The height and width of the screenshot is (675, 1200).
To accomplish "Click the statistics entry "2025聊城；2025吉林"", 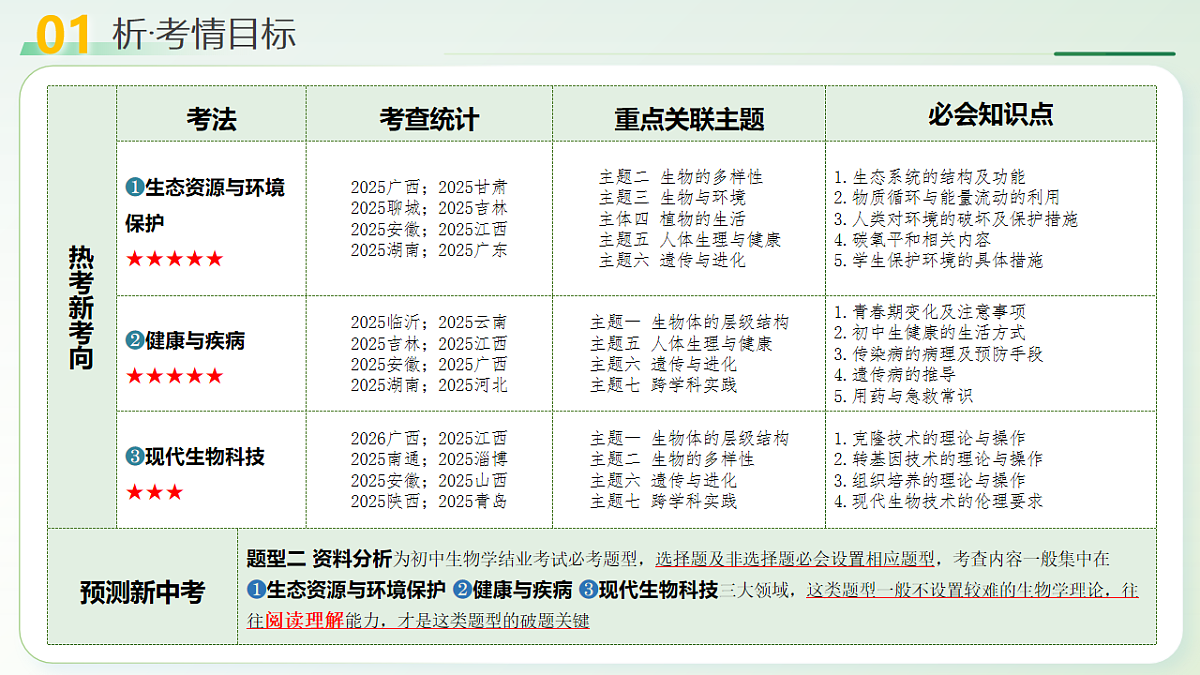I will 429,208.
